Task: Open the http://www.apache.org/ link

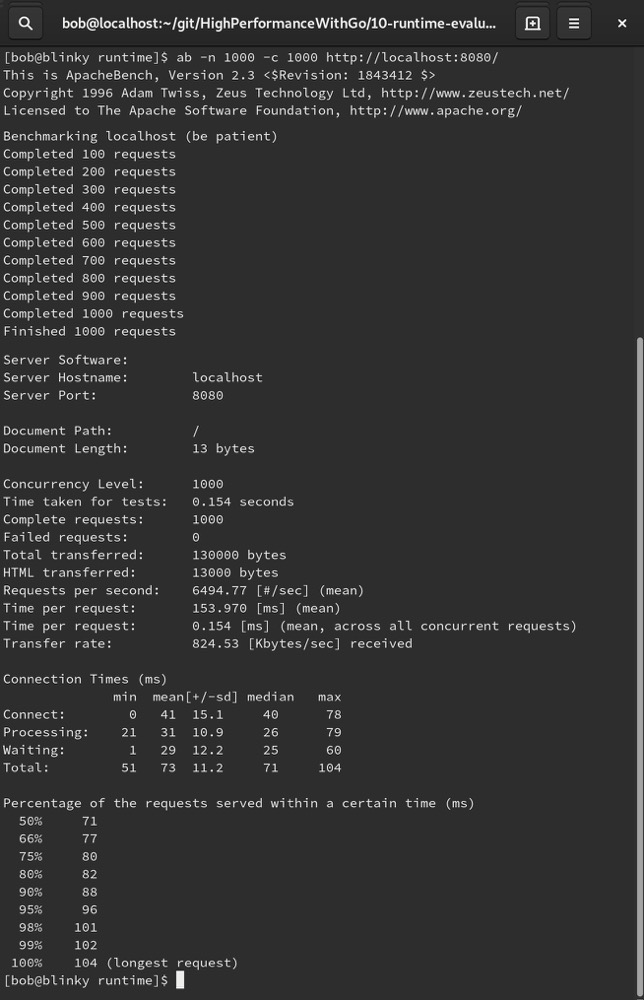Action: [x=435, y=111]
